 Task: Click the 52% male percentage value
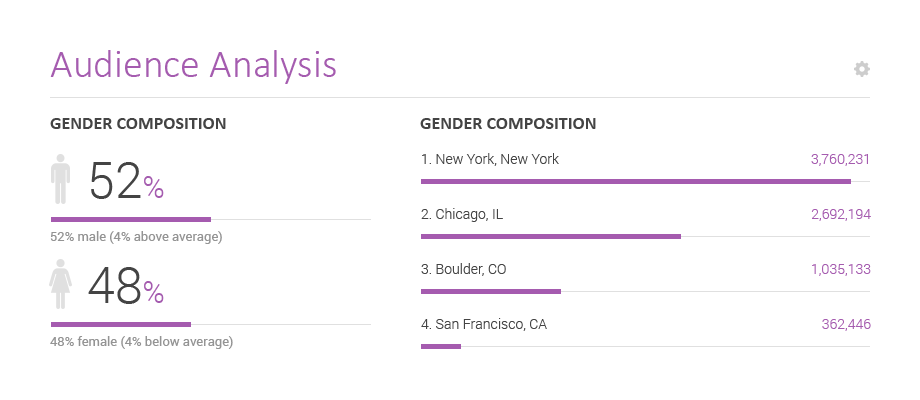pyautogui.click(x=126, y=181)
